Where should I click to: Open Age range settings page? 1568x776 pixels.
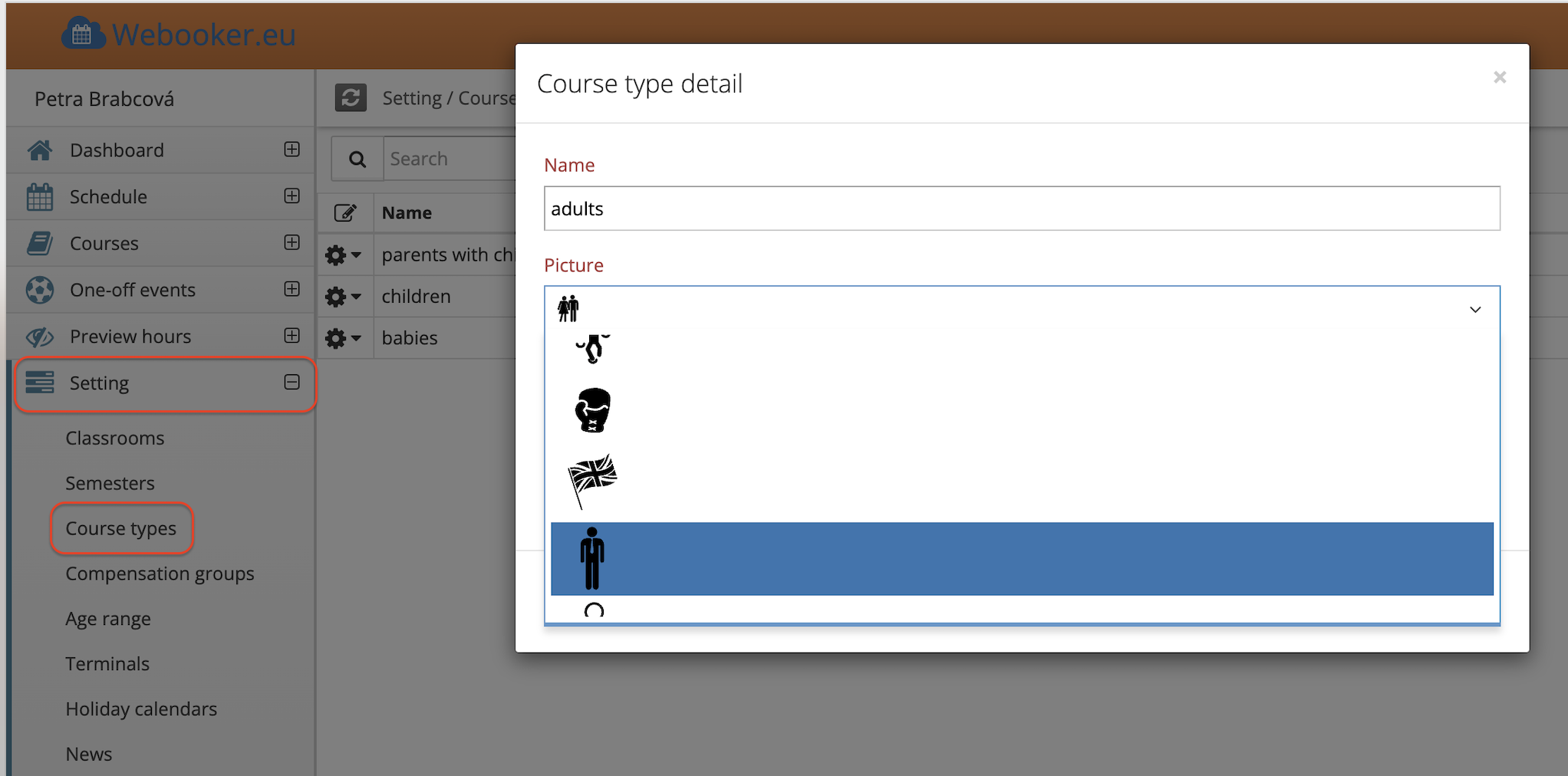tap(108, 619)
